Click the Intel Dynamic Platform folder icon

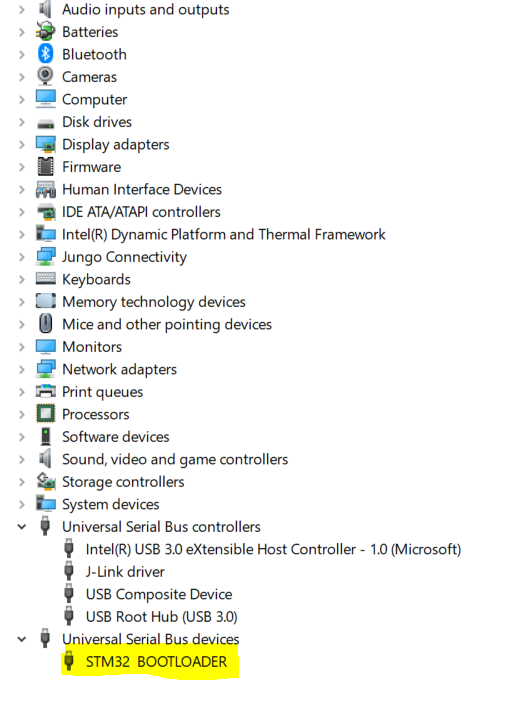(x=45, y=234)
